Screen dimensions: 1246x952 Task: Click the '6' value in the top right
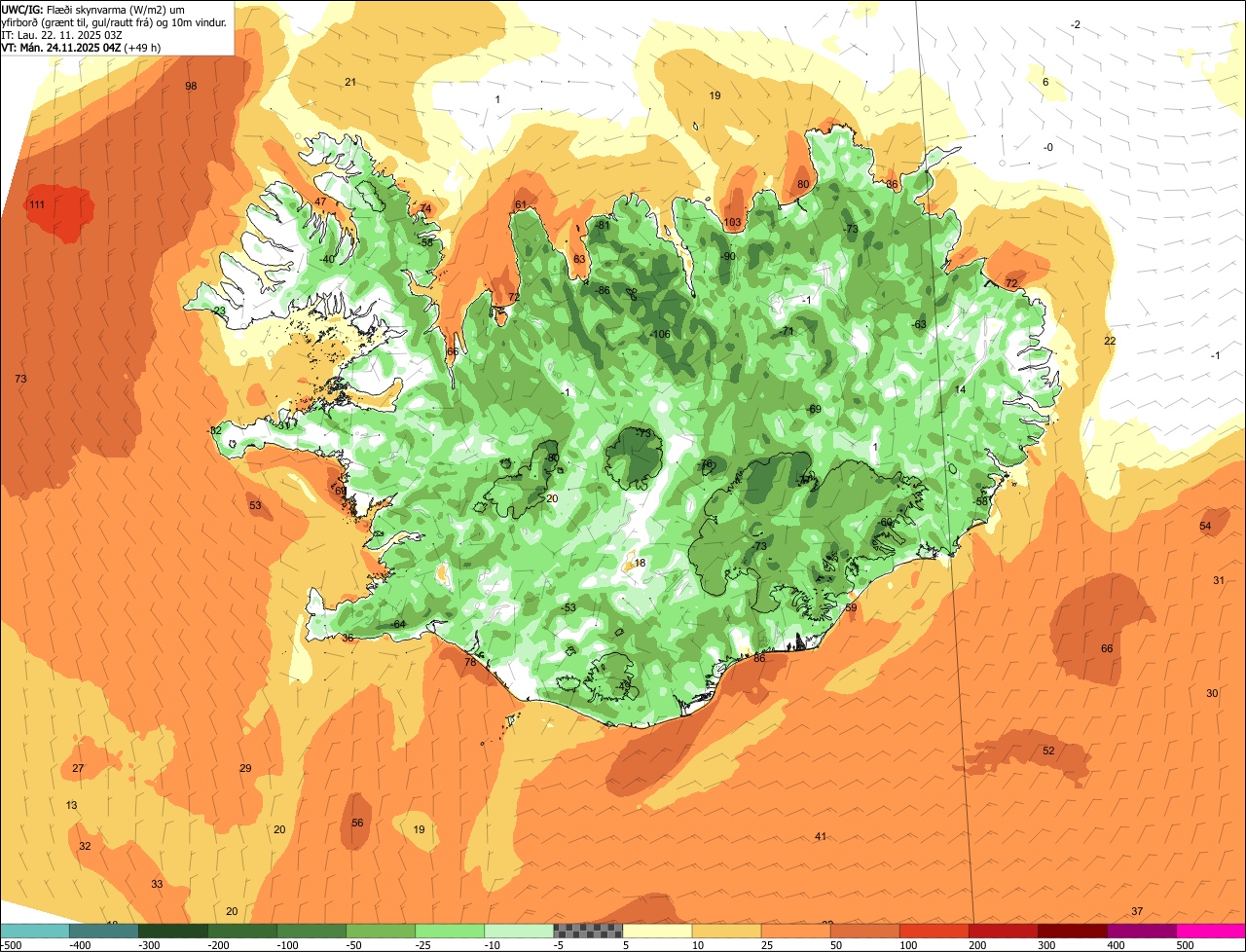[x=1045, y=82]
